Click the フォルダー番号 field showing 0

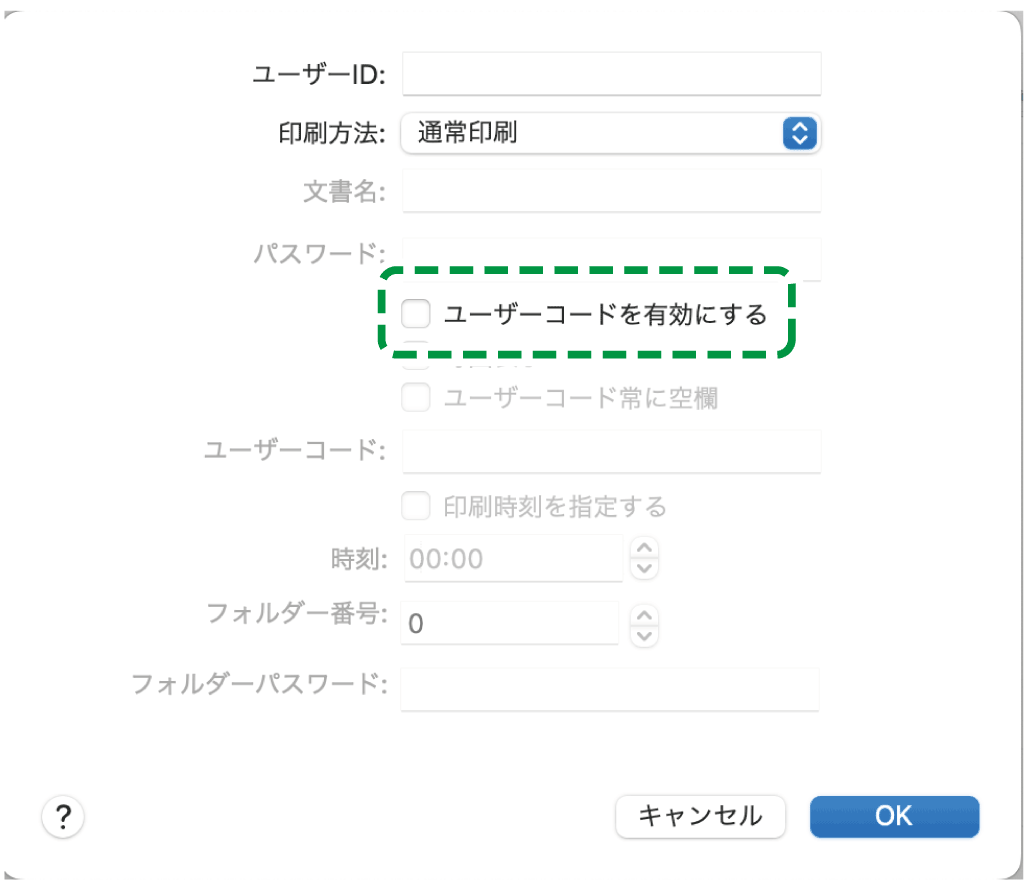tap(510, 623)
